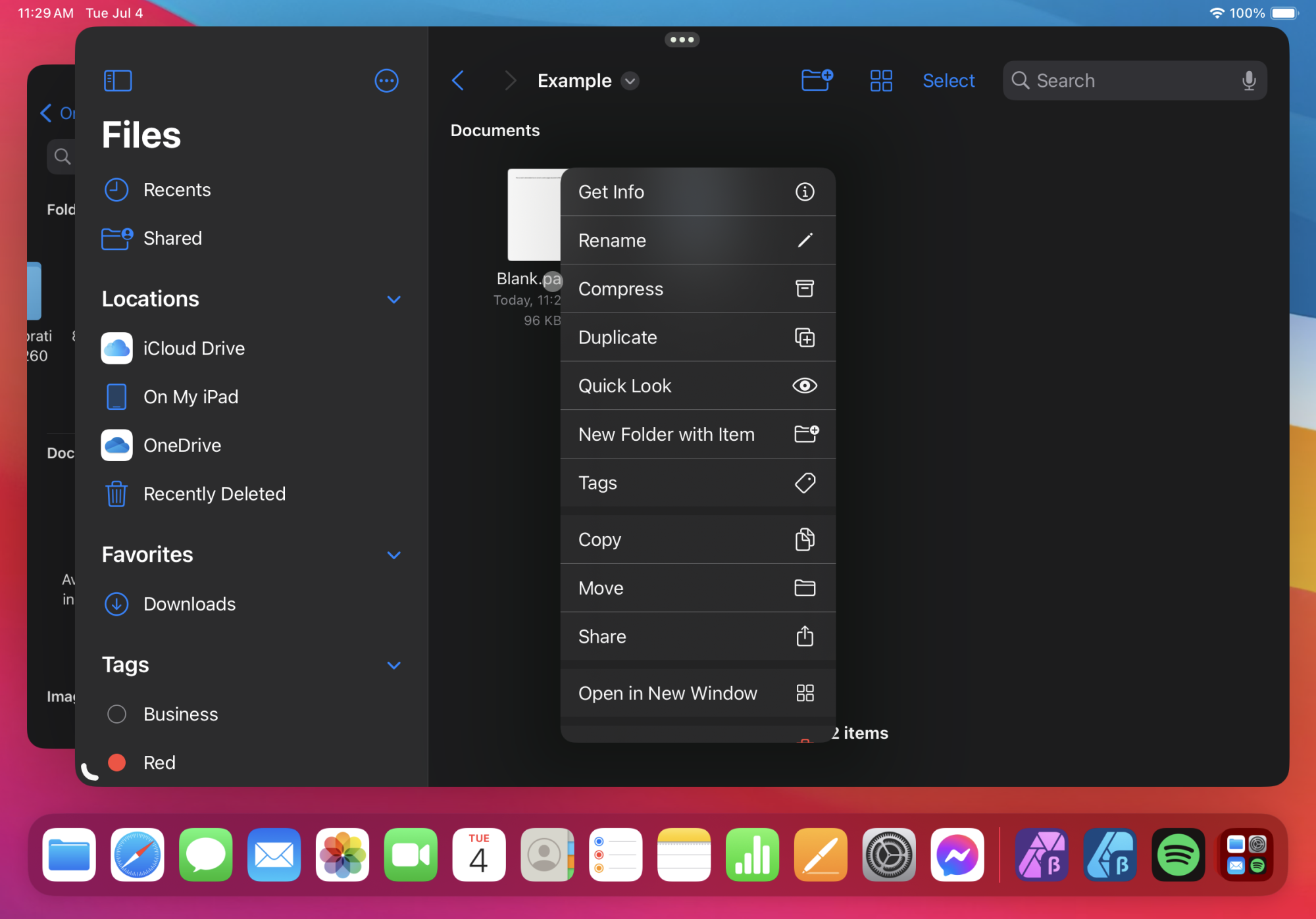The image size is (1316, 919).
Task: Select the Red tag dot
Action: click(x=116, y=762)
